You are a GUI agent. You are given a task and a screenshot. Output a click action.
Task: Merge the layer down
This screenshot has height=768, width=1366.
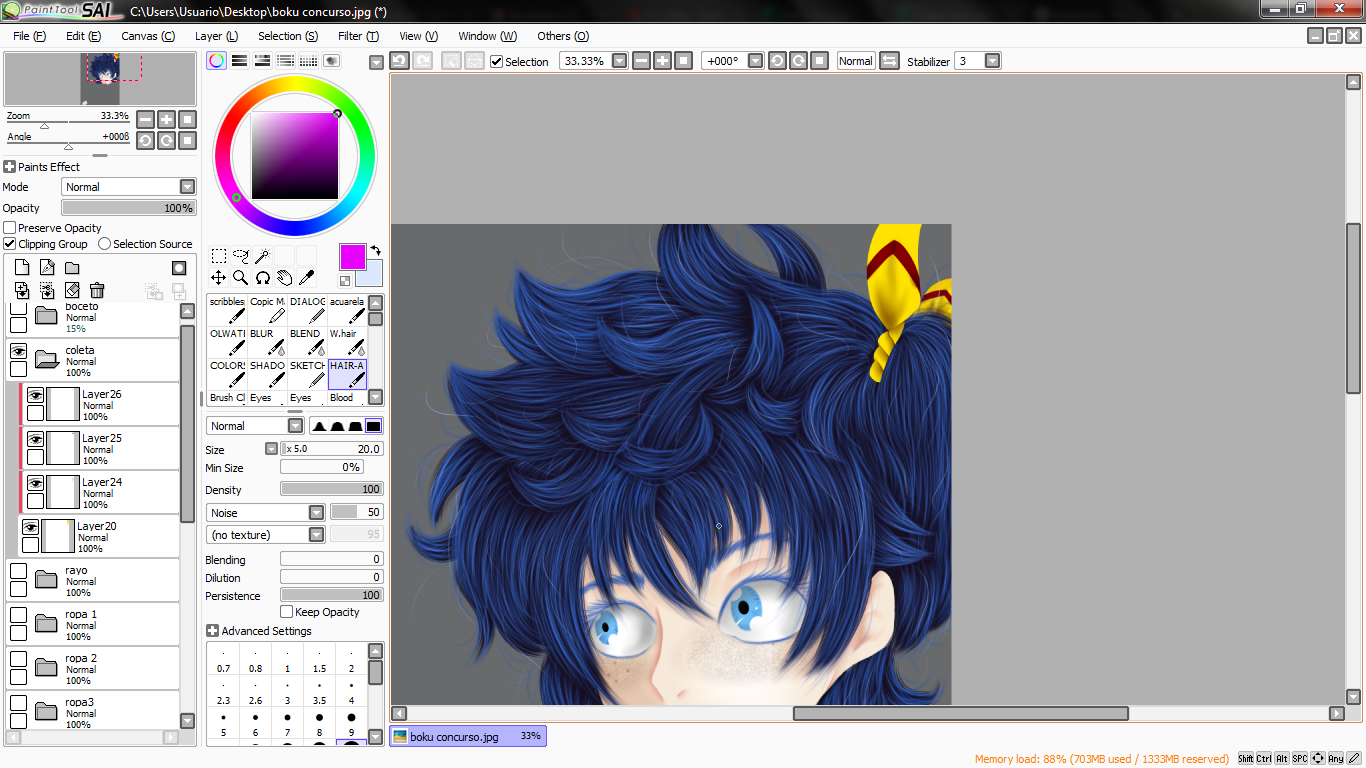[x=47, y=290]
